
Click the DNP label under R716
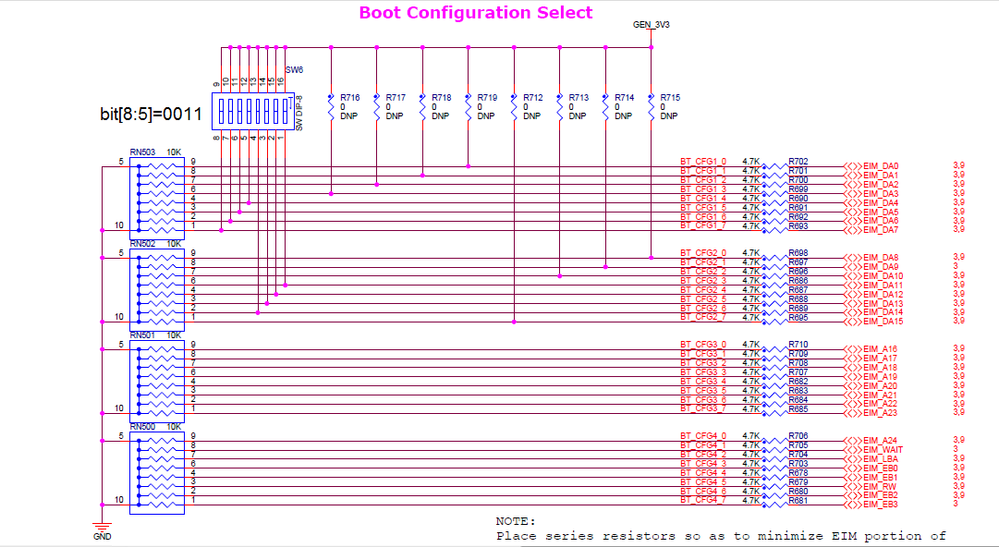pyautogui.click(x=349, y=116)
